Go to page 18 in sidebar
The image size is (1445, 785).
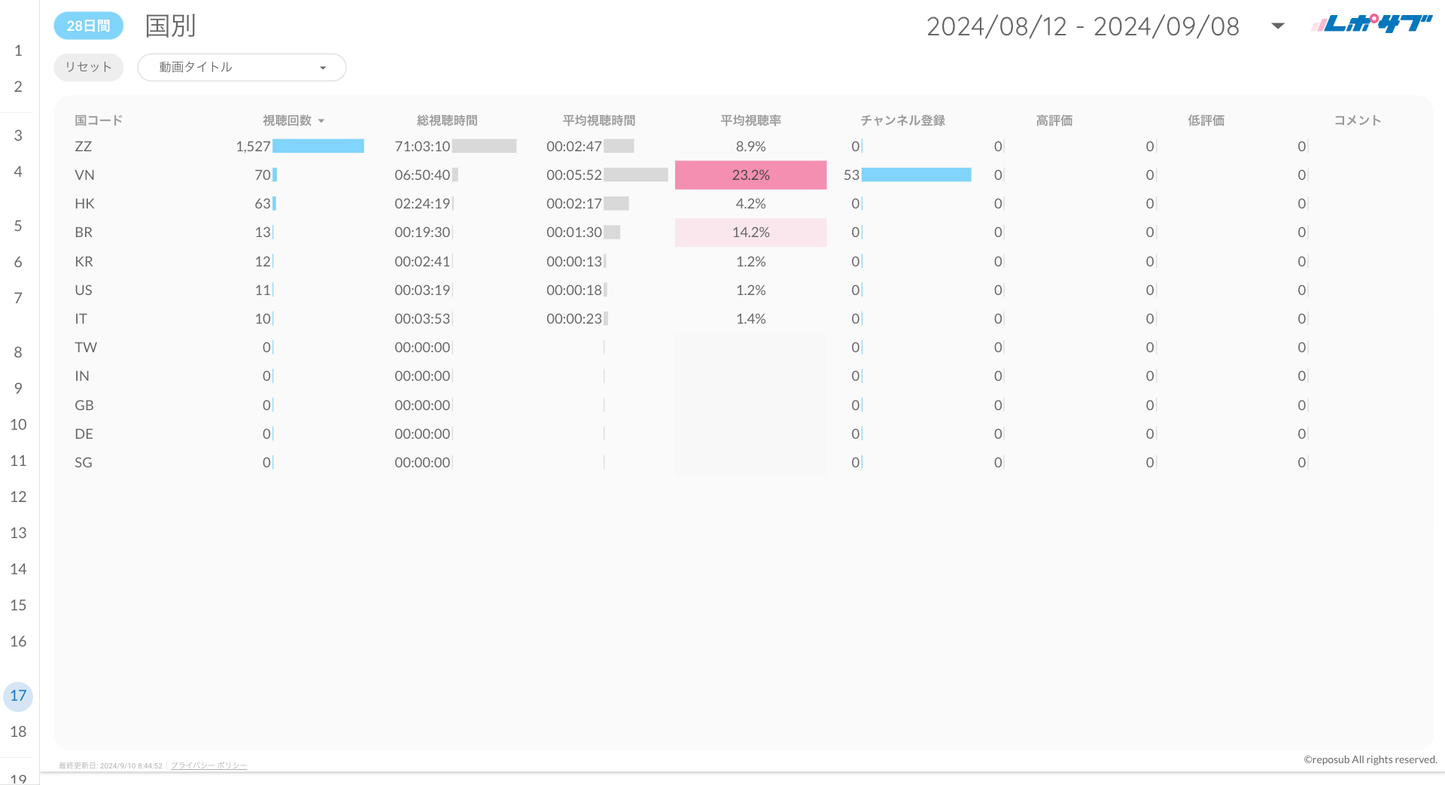[18, 732]
